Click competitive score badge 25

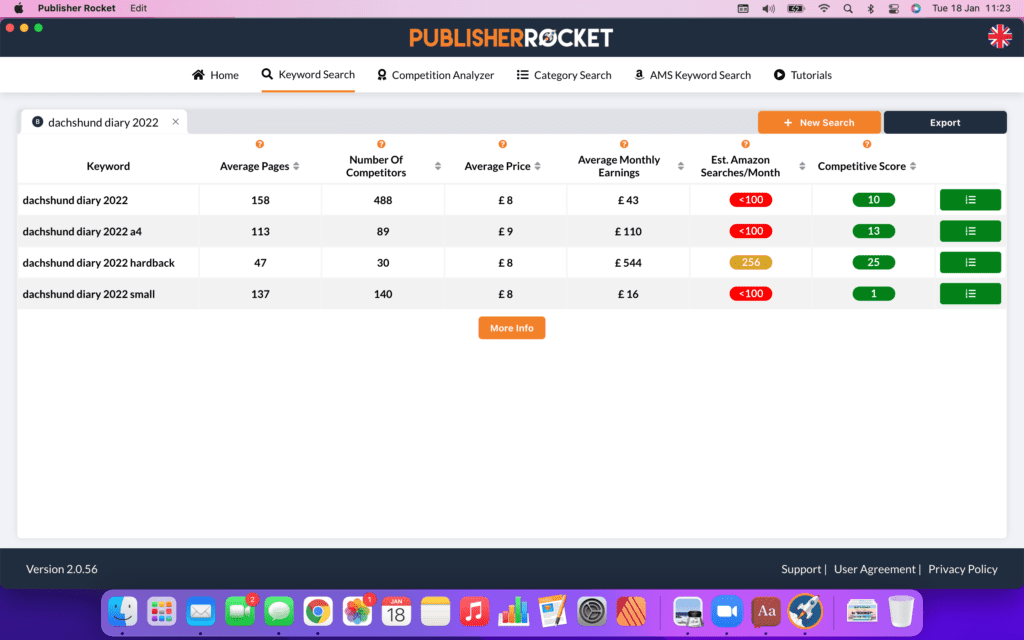point(874,263)
